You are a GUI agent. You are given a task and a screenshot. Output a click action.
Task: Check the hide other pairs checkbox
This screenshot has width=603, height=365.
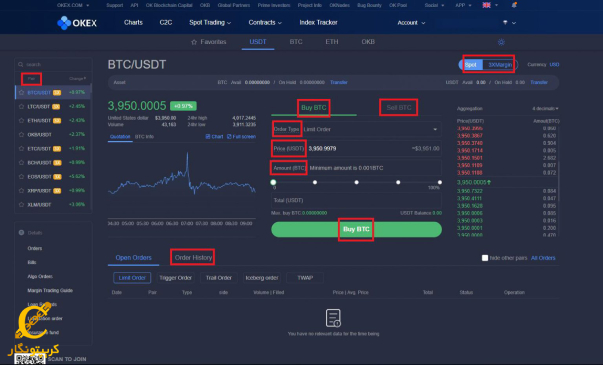485,258
